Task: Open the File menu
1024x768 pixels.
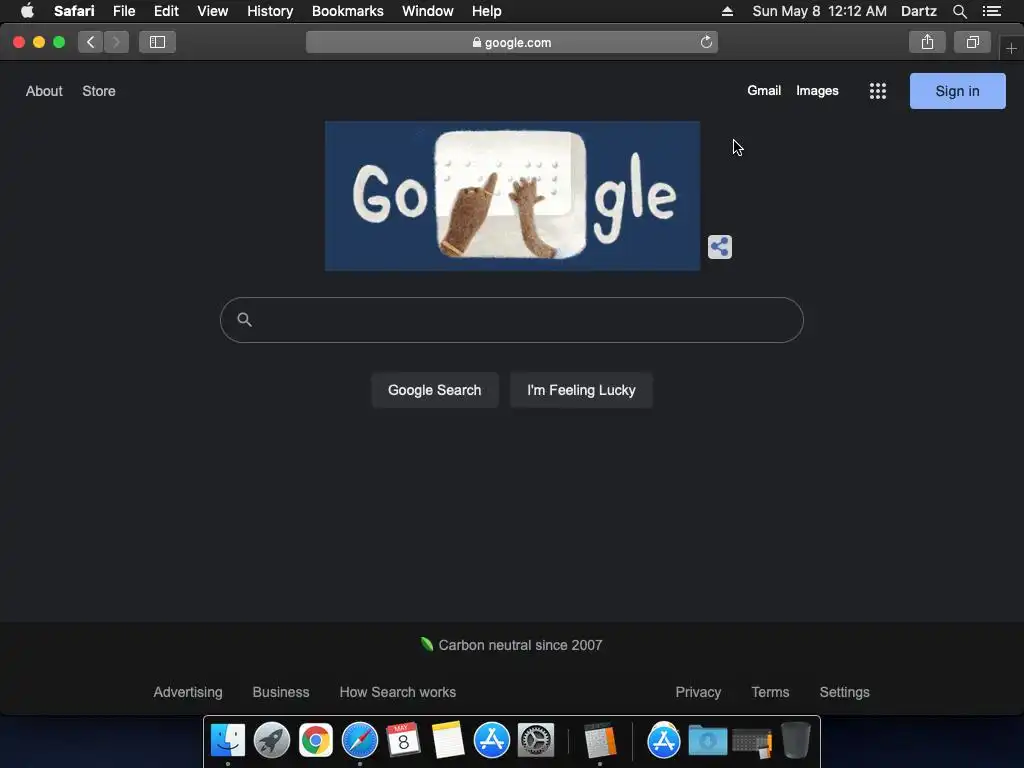Action: pyautogui.click(x=124, y=11)
